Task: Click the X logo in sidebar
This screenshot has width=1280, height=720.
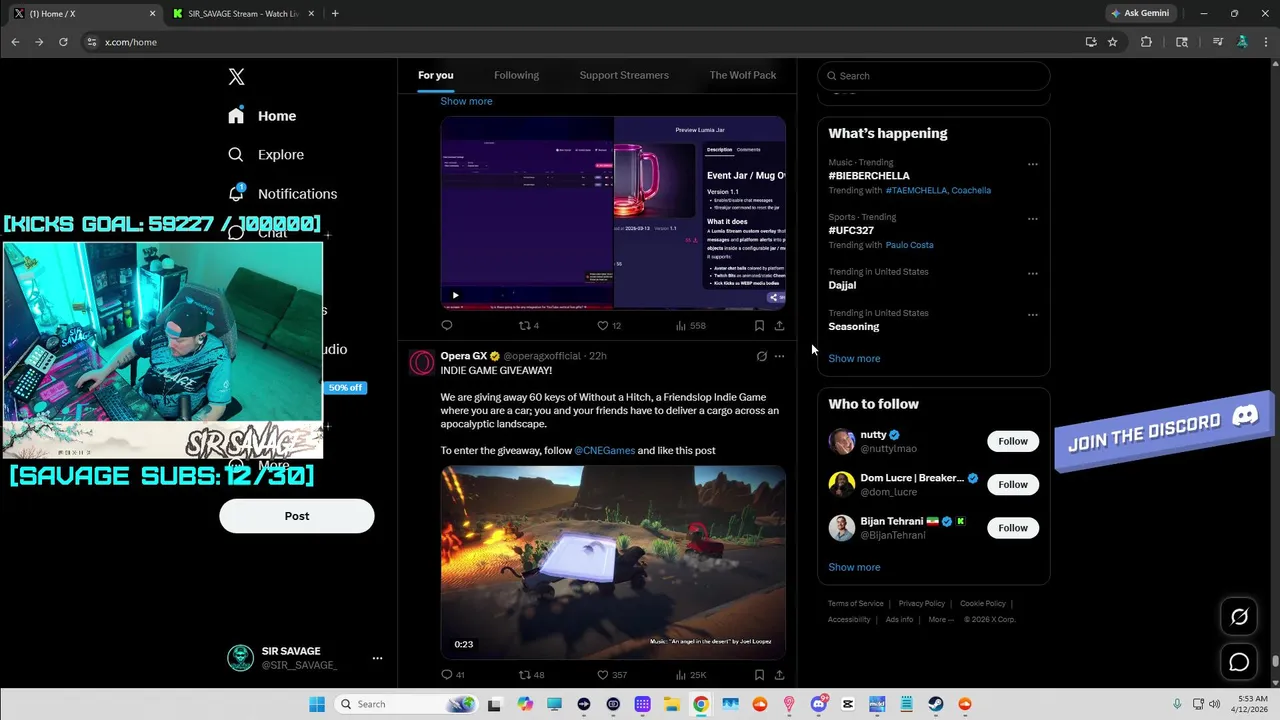Action: 236,77
